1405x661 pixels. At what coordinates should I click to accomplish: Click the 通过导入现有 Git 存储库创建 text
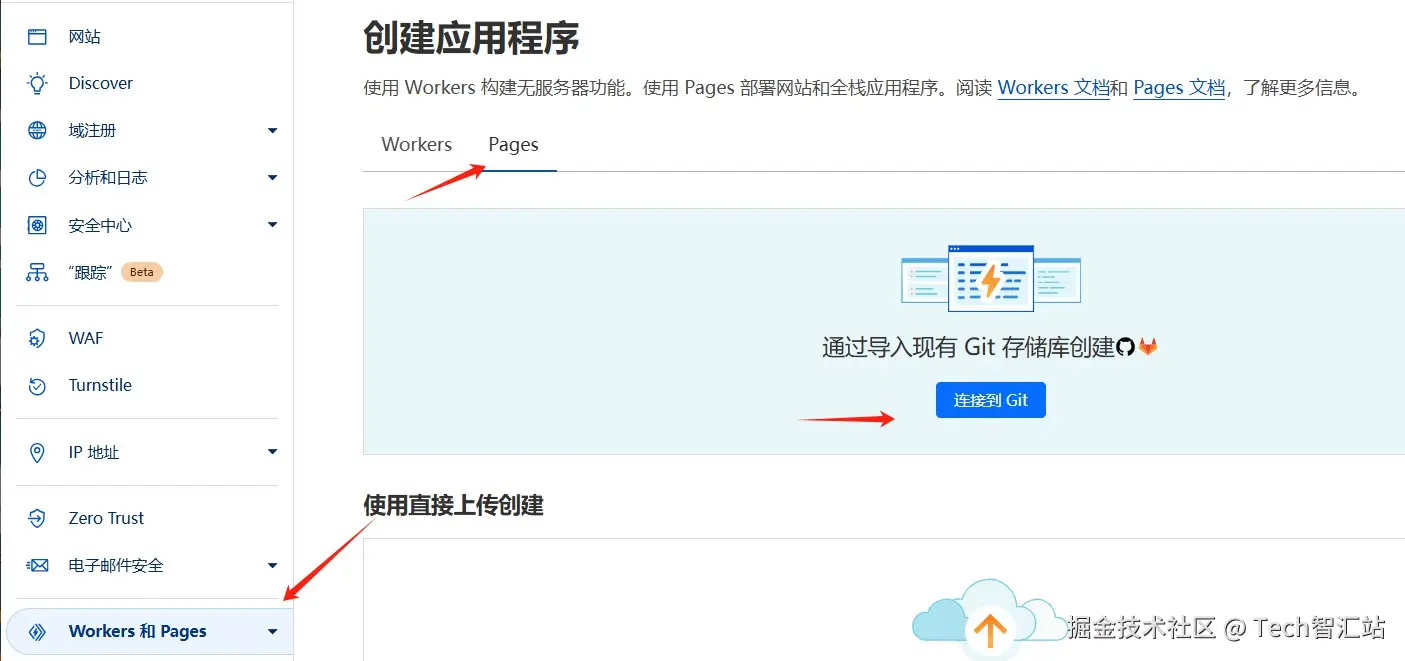click(968, 348)
